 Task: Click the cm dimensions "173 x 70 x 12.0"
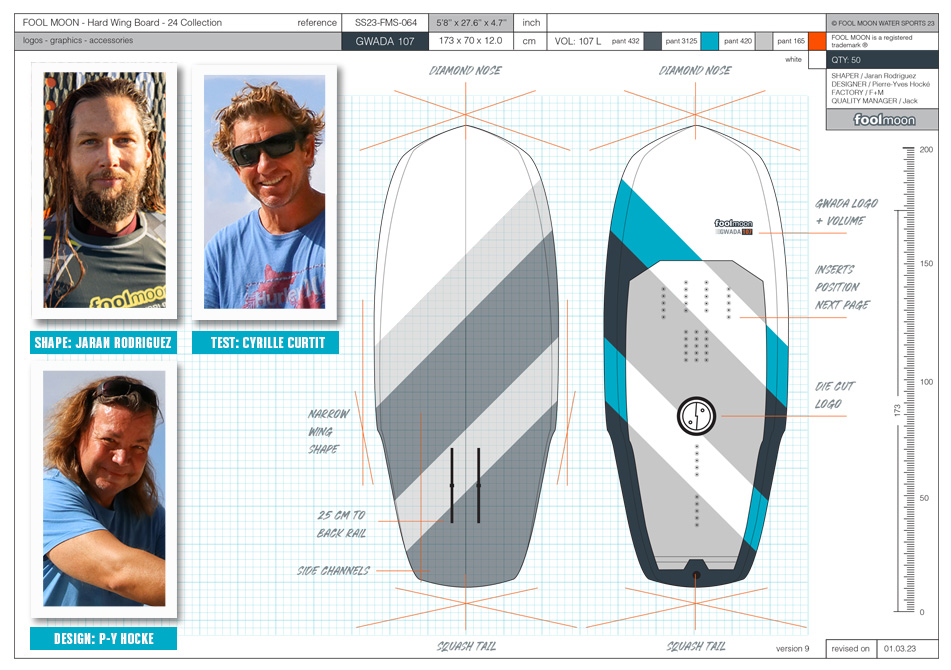tap(471, 41)
